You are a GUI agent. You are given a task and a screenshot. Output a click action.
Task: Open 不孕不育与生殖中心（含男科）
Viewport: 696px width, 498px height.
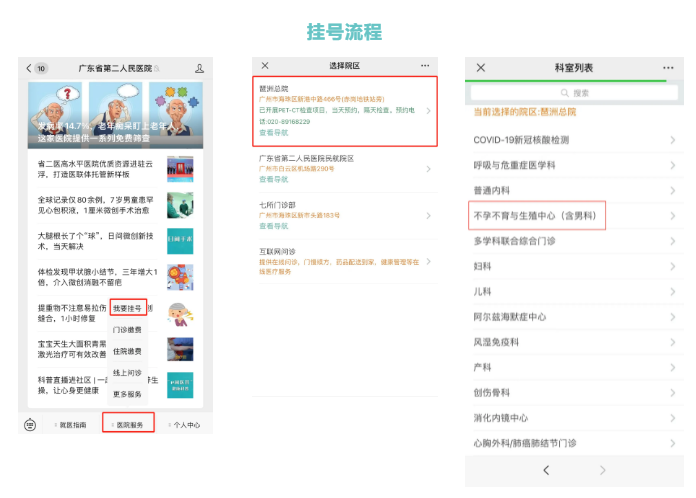[x=574, y=216]
